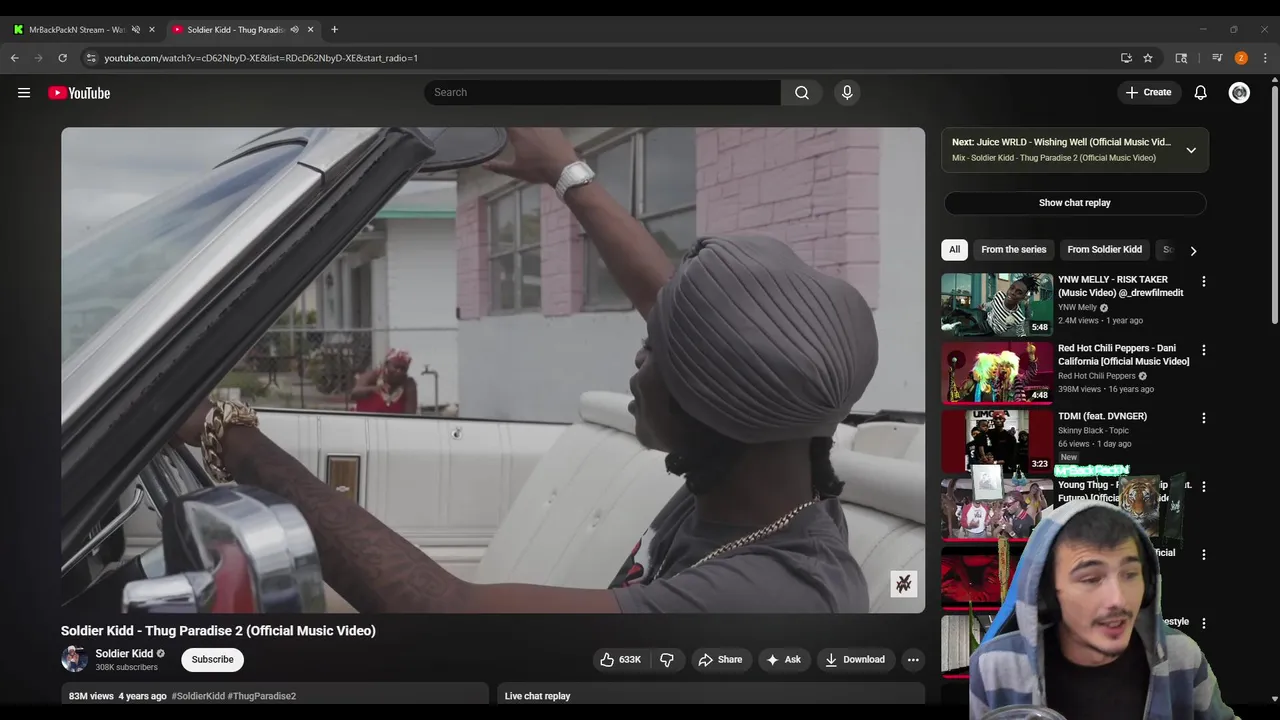Open Soldier Kidd channel avatar
Viewport: 1280px width, 720px height.
(x=74, y=659)
